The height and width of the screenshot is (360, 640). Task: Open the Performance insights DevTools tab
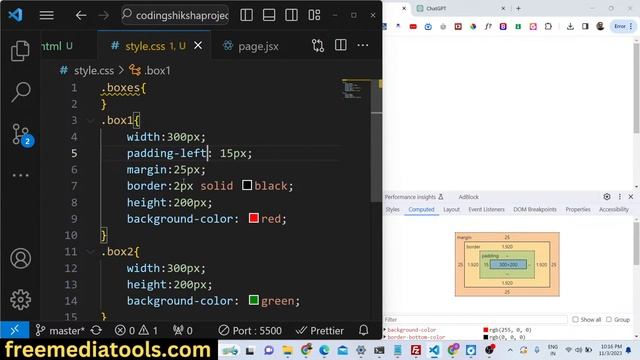[413, 197]
